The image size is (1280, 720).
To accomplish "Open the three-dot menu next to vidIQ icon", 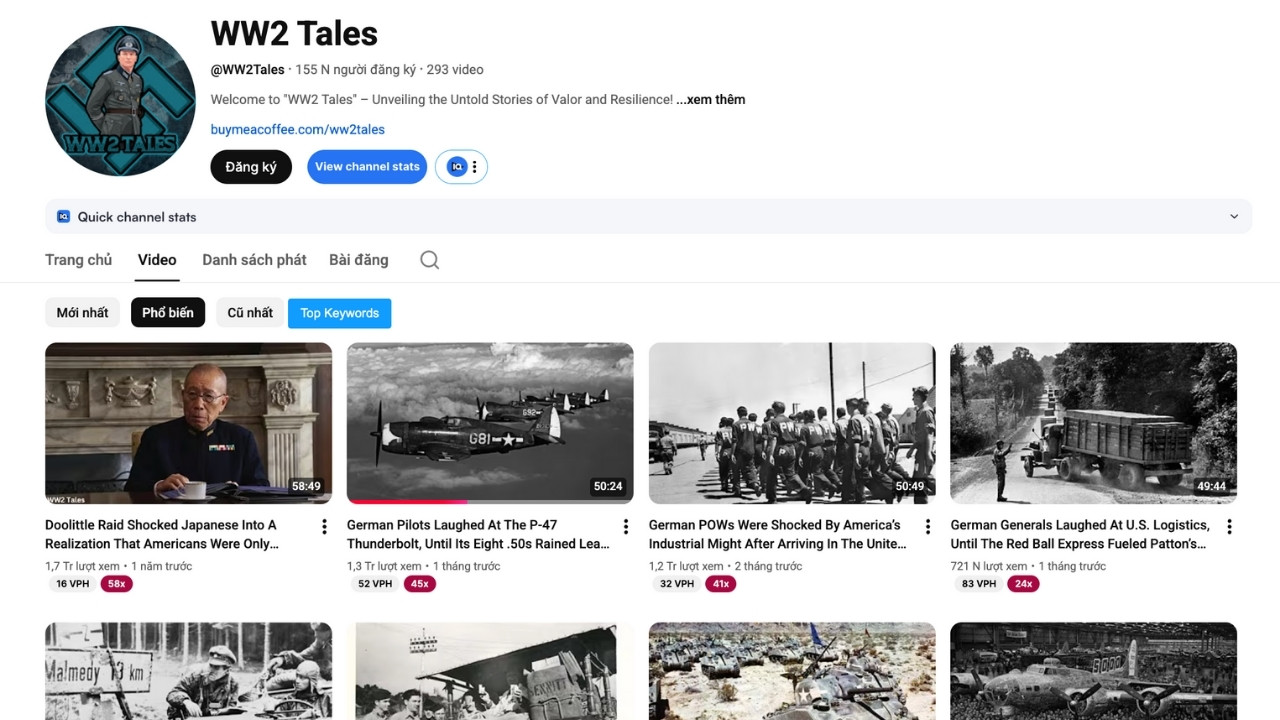I will (475, 167).
